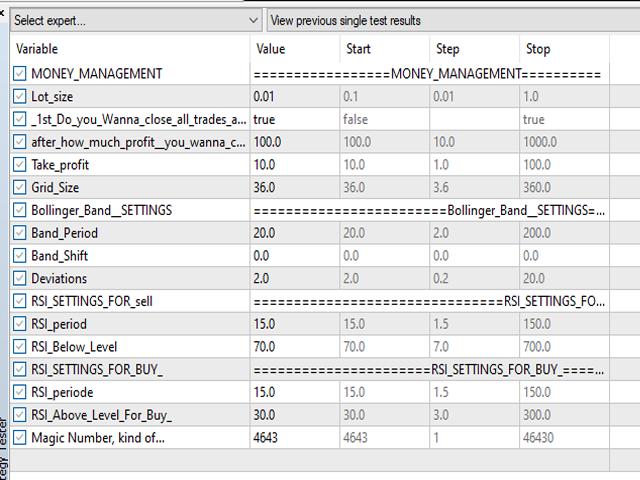Expand the View previous single test results dropdown
The height and width of the screenshot is (480, 640).
pos(450,20)
